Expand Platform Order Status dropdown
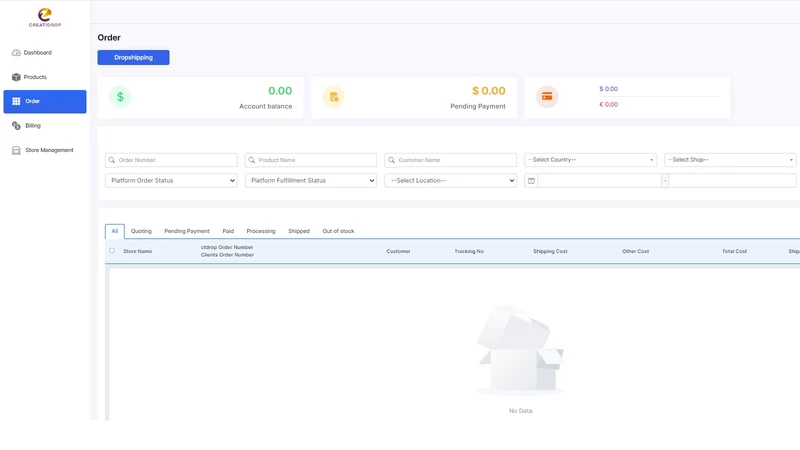The width and height of the screenshot is (800, 450). click(171, 181)
